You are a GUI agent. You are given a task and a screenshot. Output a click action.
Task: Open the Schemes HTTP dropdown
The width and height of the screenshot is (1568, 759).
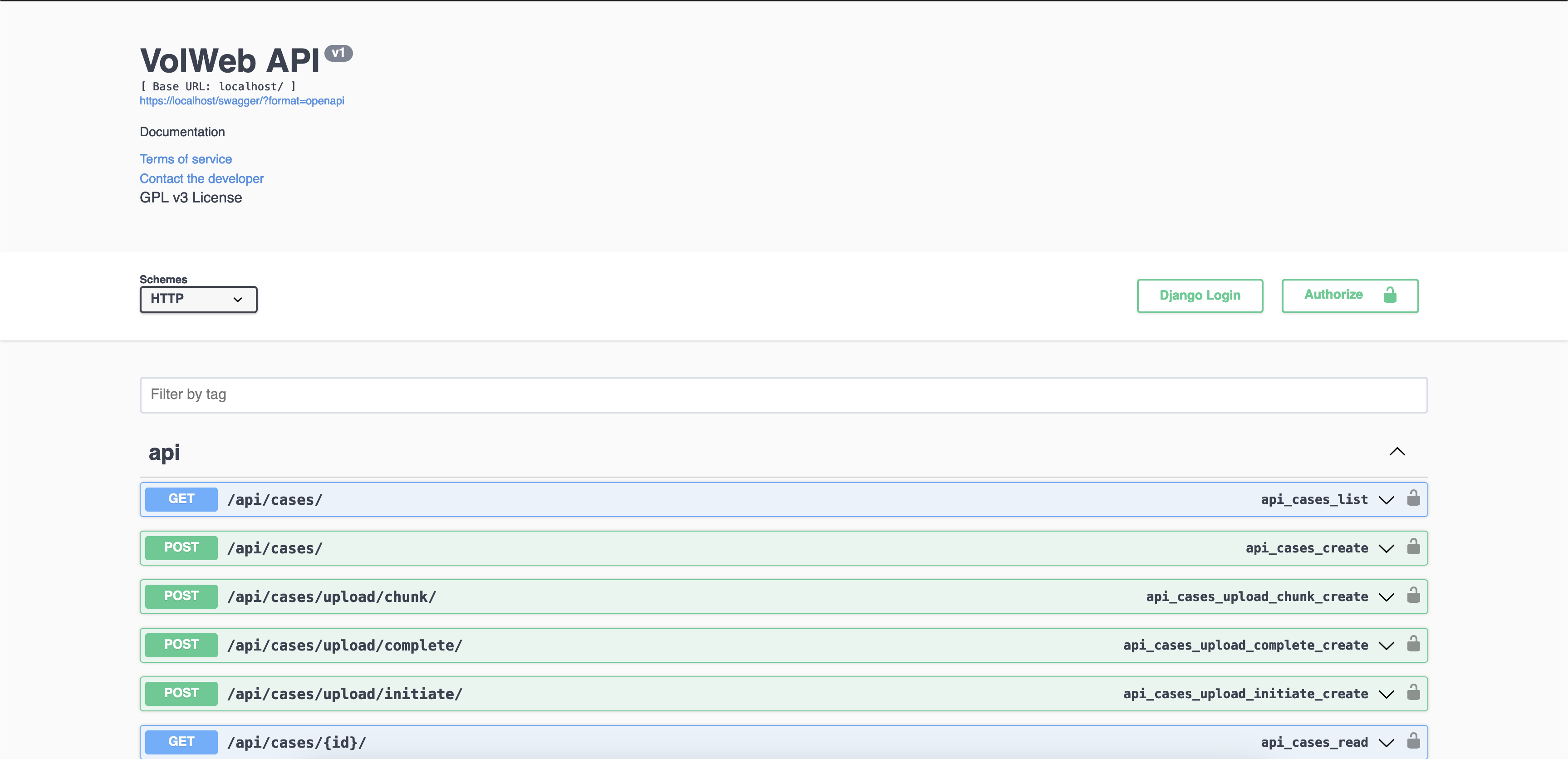tap(198, 299)
